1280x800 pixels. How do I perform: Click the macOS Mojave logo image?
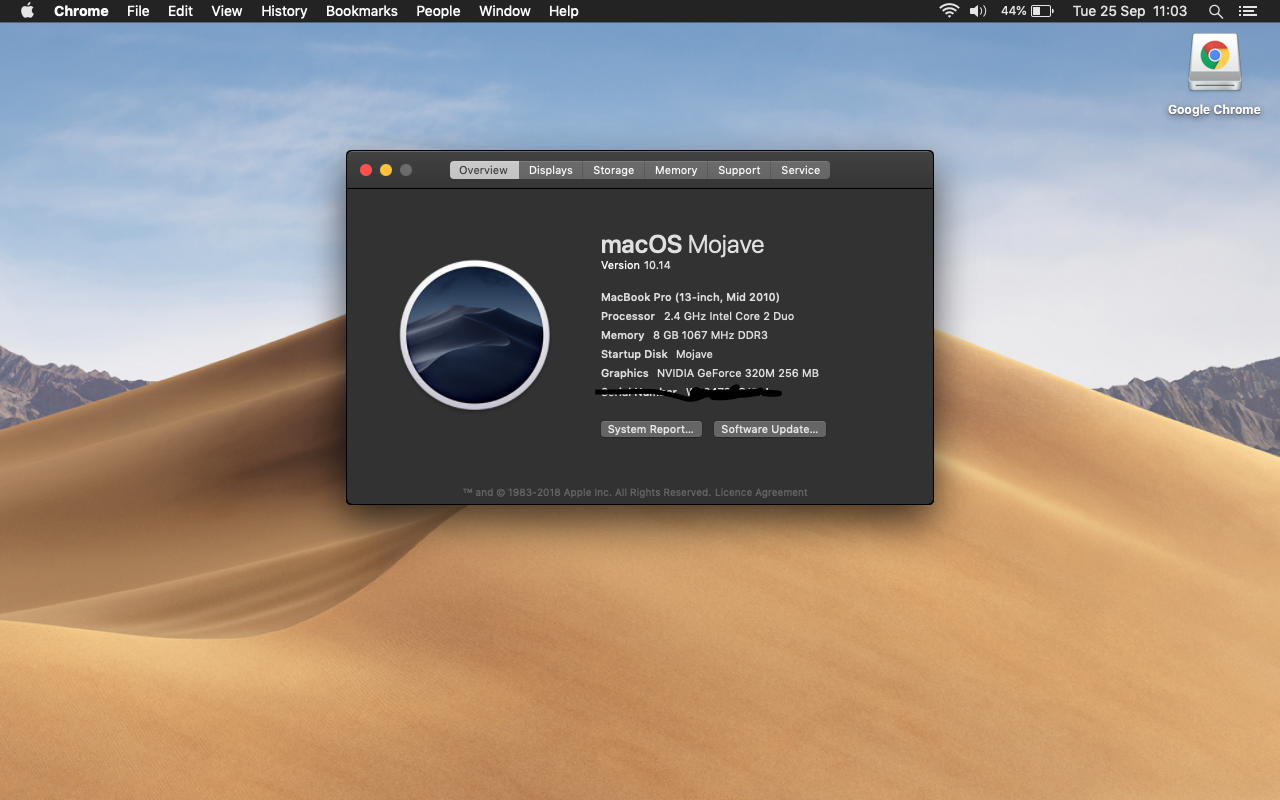pyautogui.click(x=475, y=335)
